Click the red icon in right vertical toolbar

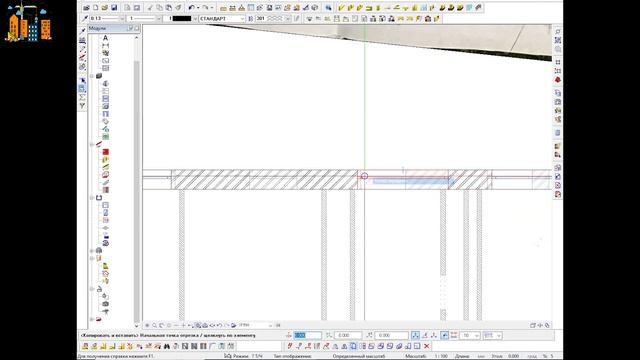558,80
